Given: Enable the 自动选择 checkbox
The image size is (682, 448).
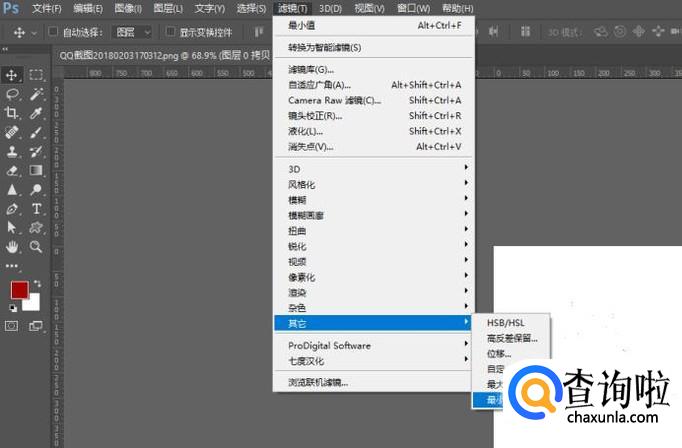Looking at the screenshot, I should pyautogui.click(x=53, y=31).
